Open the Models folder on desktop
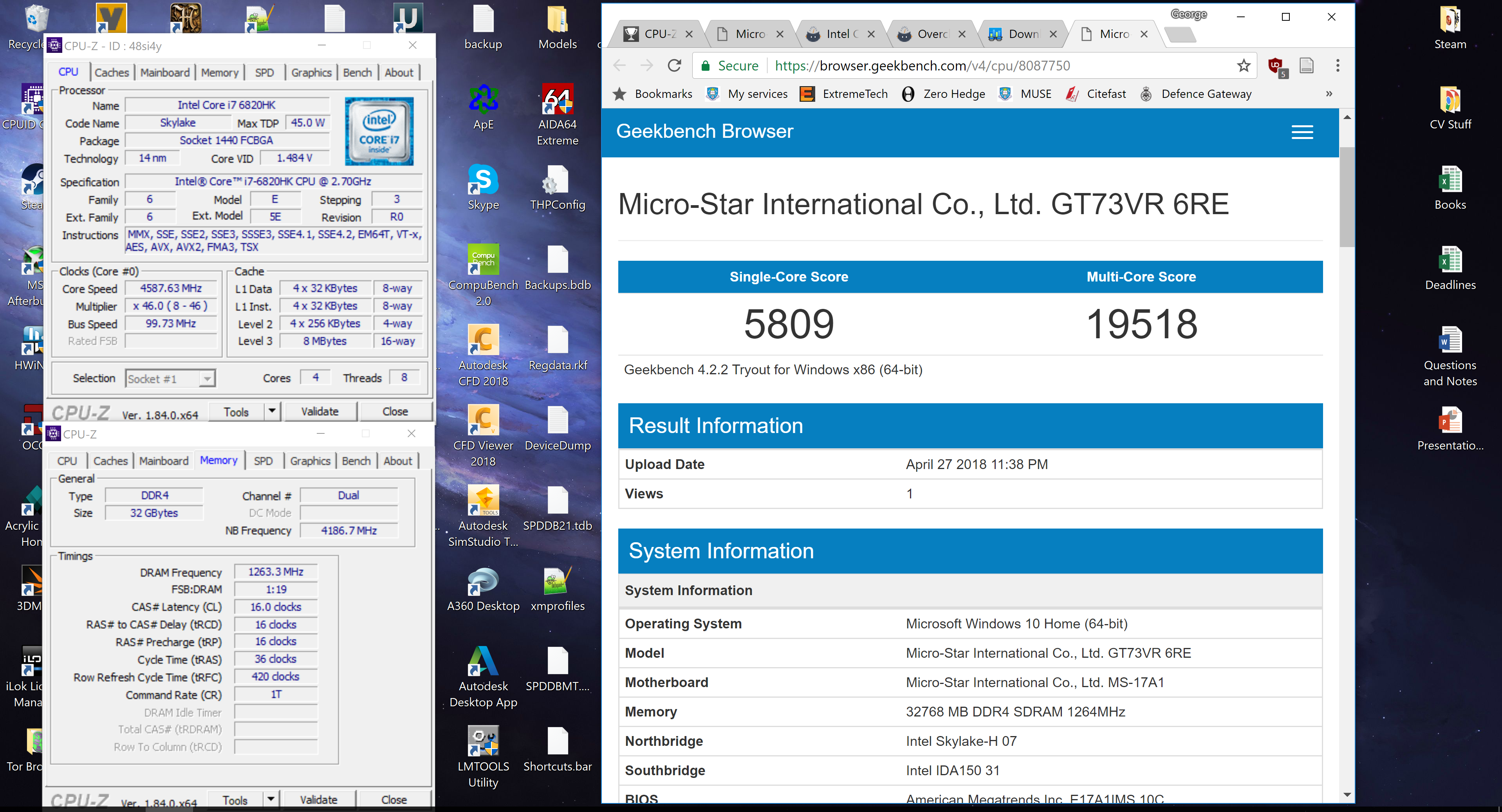The width and height of the screenshot is (1502, 812). tap(558, 27)
